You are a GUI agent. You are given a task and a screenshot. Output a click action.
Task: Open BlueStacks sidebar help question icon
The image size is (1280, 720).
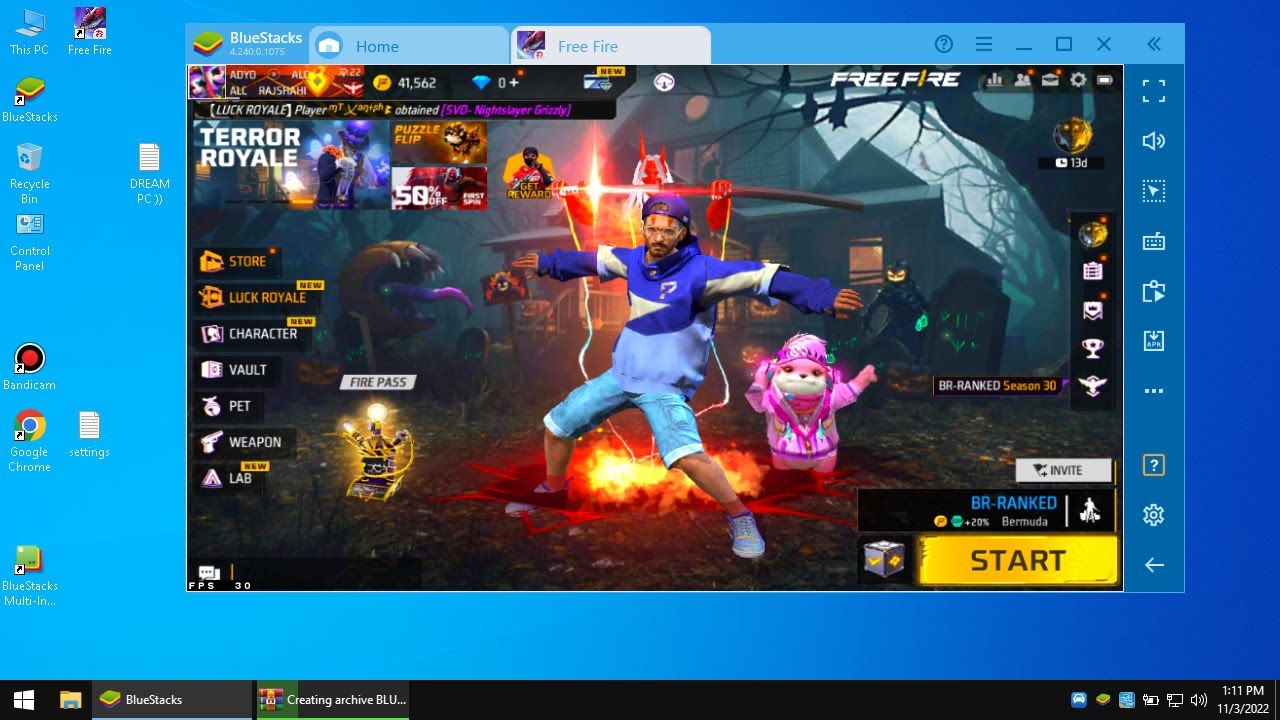point(1153,465)
